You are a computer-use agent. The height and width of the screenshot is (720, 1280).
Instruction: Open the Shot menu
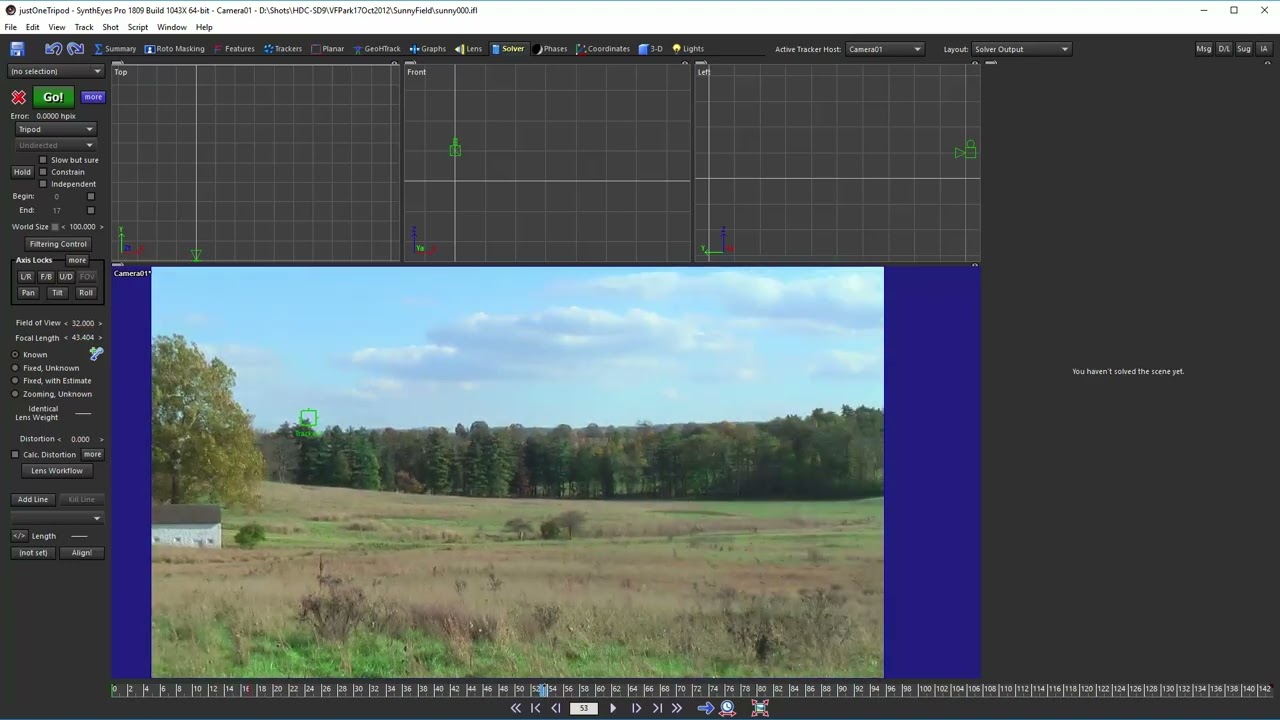(x=110, y=27)
